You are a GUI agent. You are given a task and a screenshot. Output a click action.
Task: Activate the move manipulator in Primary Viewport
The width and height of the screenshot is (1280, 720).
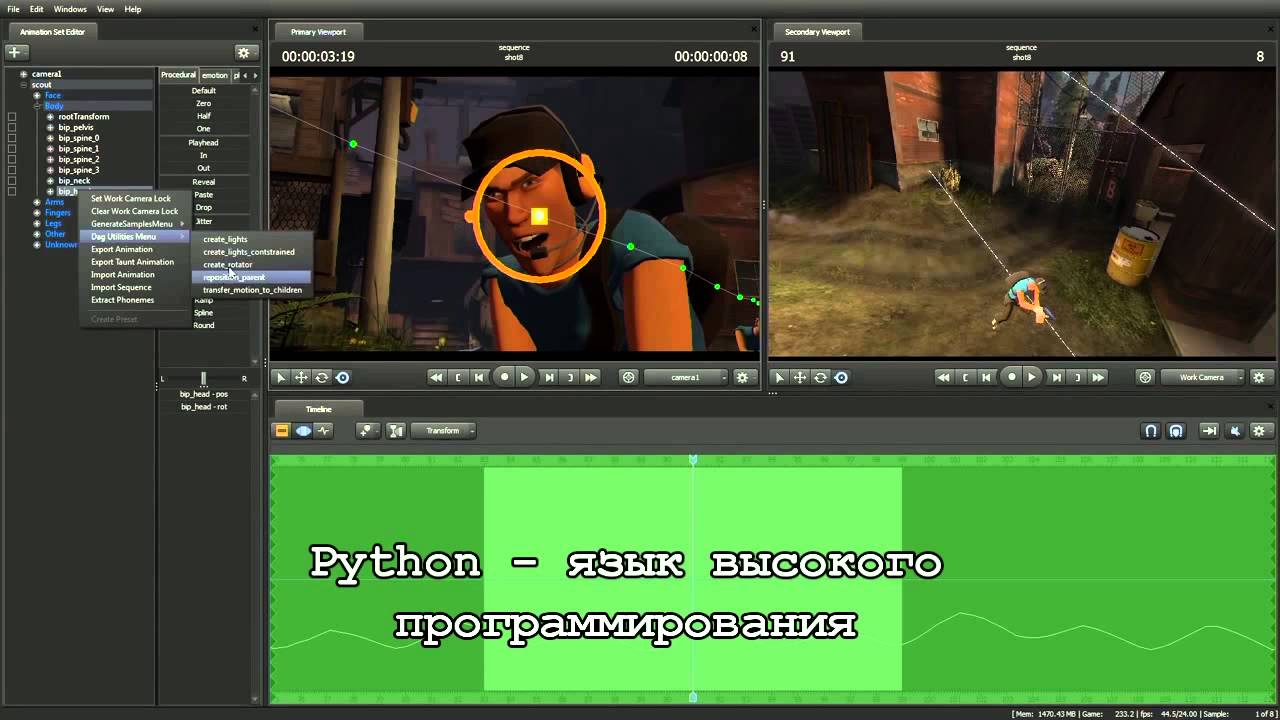point(301,377)
